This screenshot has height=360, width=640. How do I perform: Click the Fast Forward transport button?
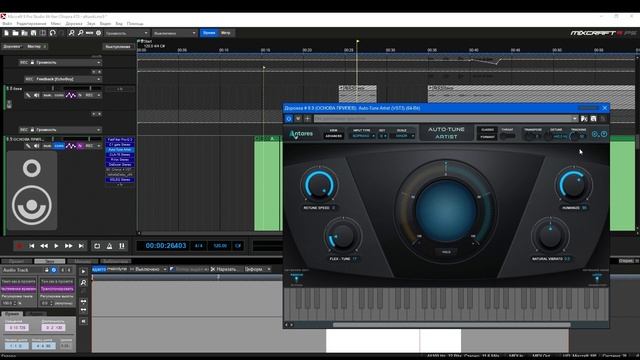pyautogui.click(x=69, y=246)
